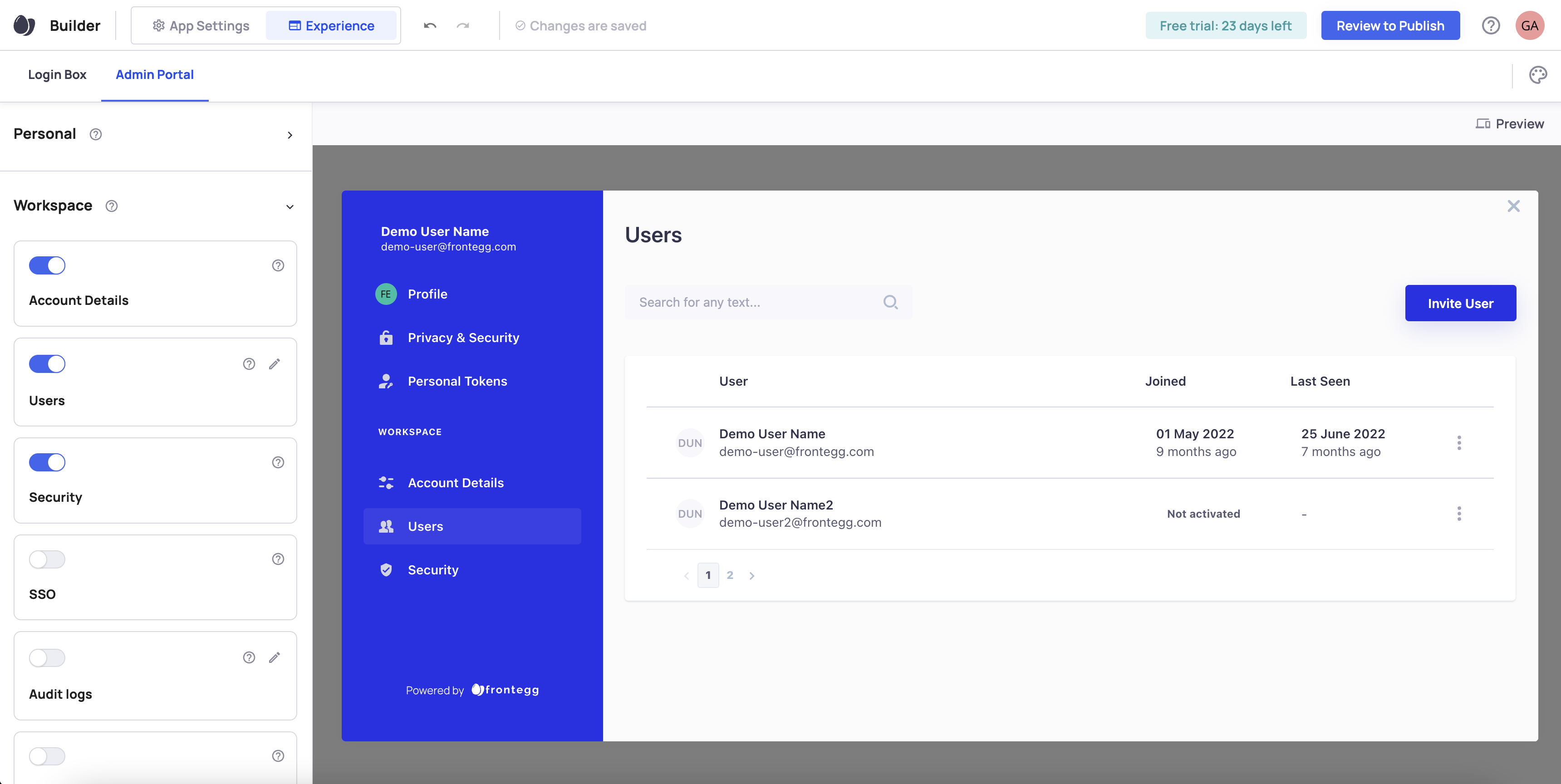The image size is (1561, 784).
Task: Collapse the Workspace section
Action: click(x=290, y=206)
